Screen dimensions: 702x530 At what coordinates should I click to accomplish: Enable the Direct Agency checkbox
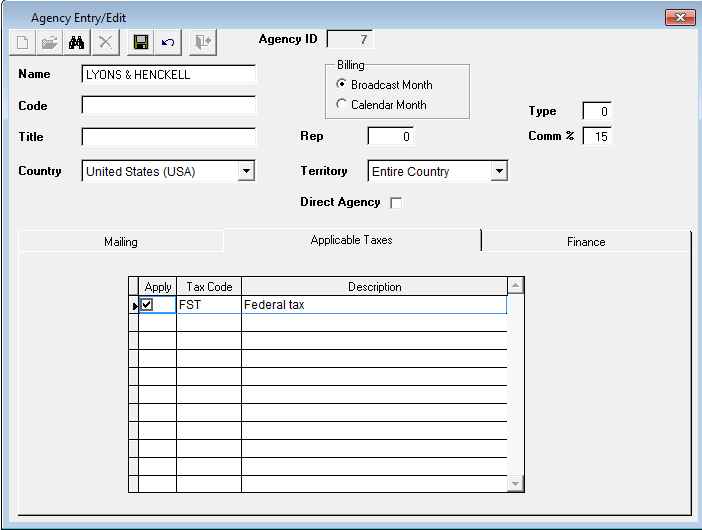pos(396,203)
